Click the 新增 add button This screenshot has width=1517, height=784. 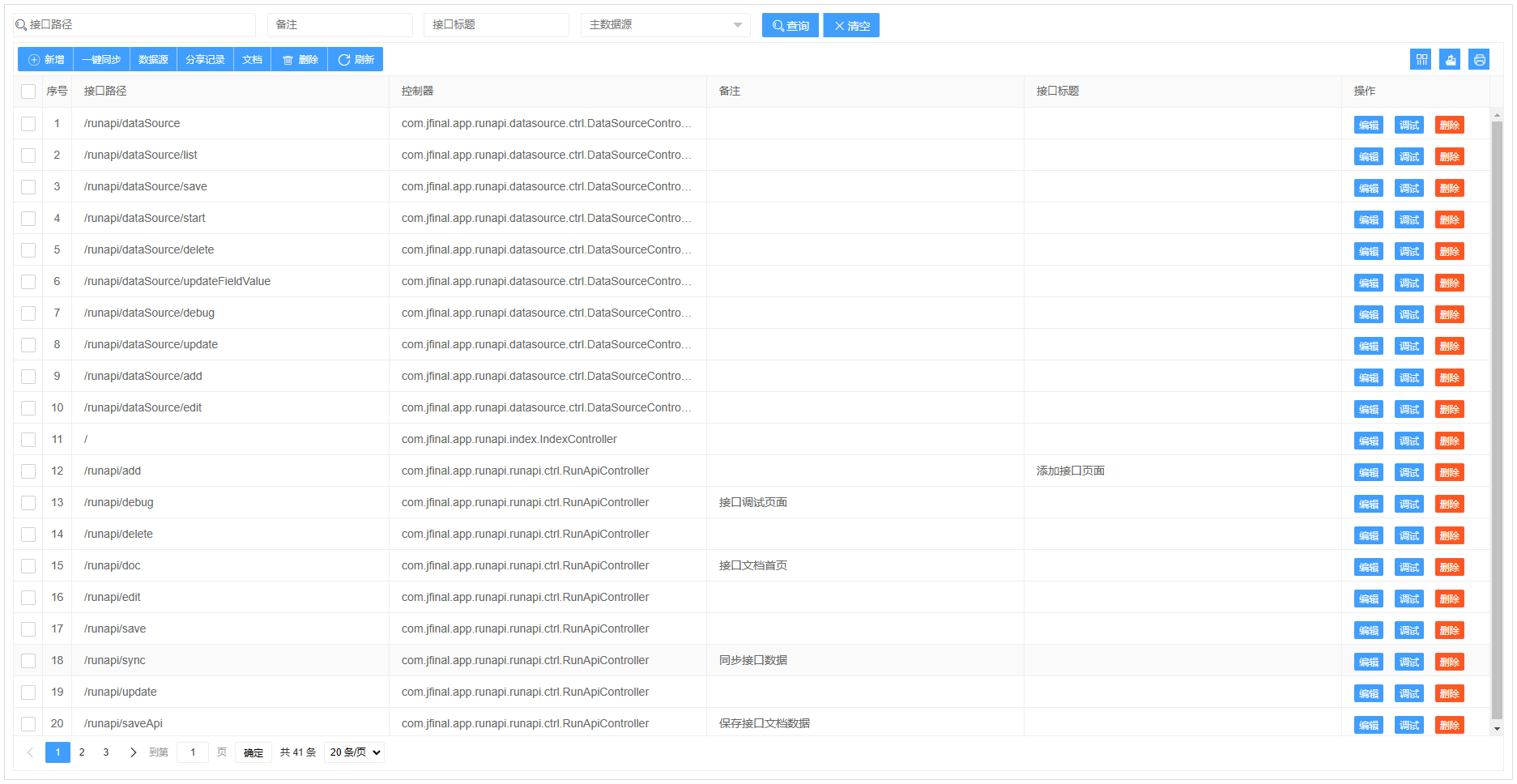tap(46, 59)
